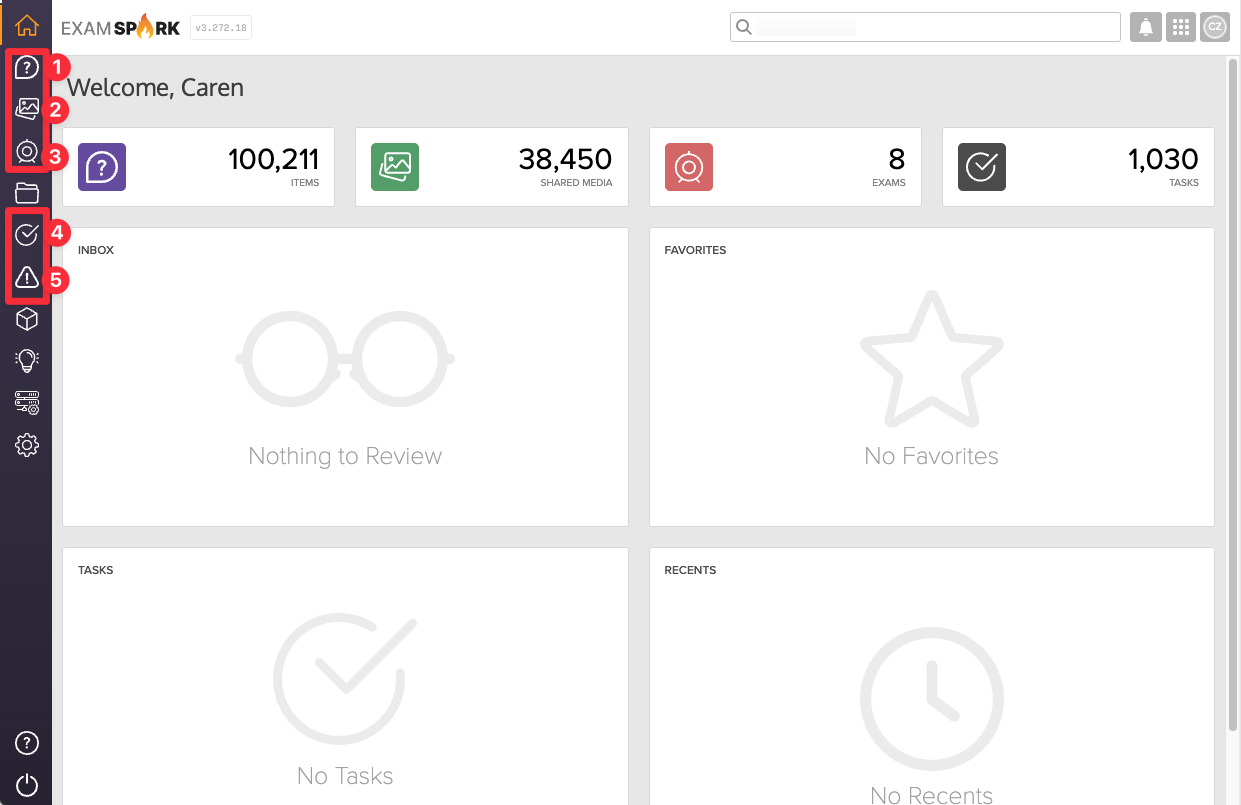
Task: Open Help at the sidebar bottom
Action: [x=27, y=743]
